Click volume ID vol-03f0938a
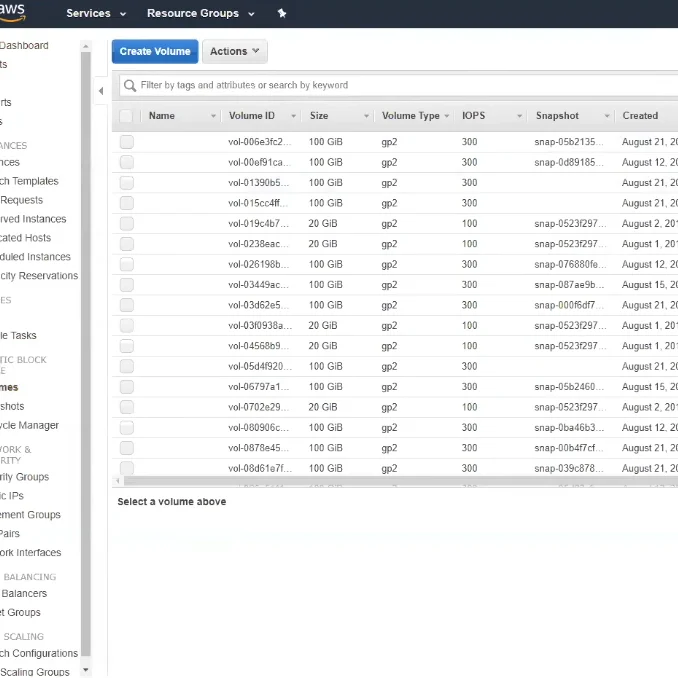Viewport: 678px width, 678px height. 260,326
